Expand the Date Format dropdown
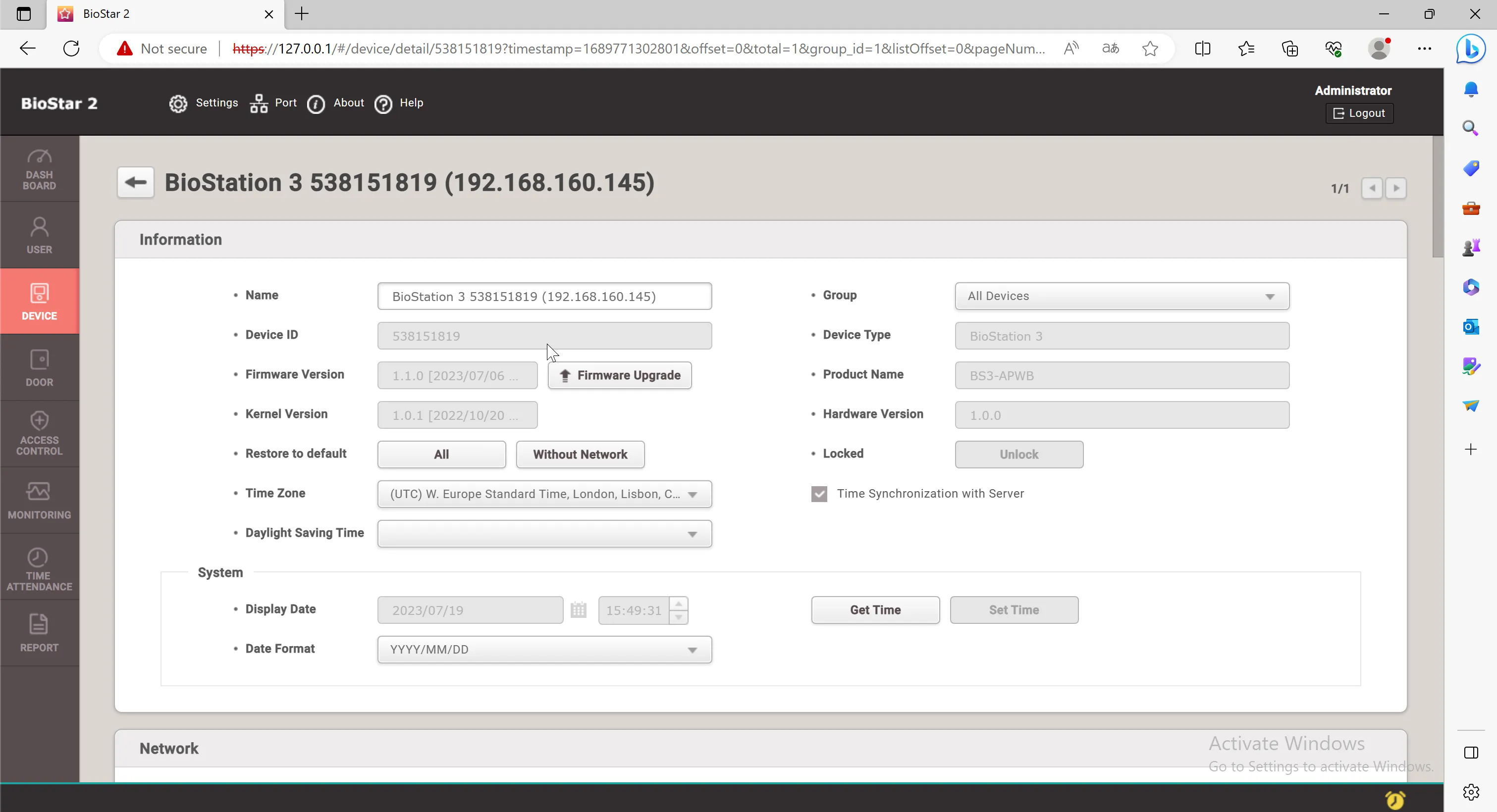The height and width of the screenshot is (812, 1497). click(x=544, y=650)
